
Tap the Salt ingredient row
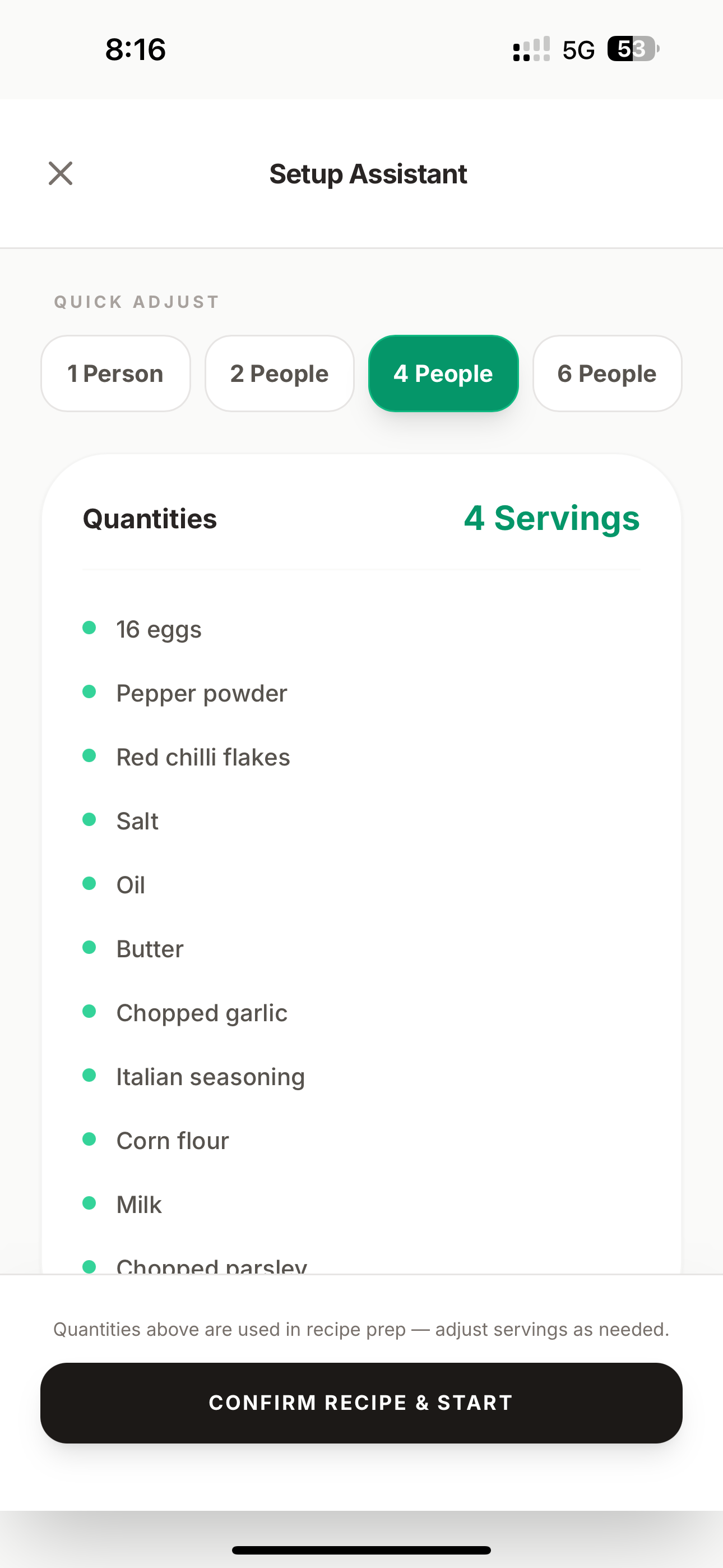pos(361,821)
